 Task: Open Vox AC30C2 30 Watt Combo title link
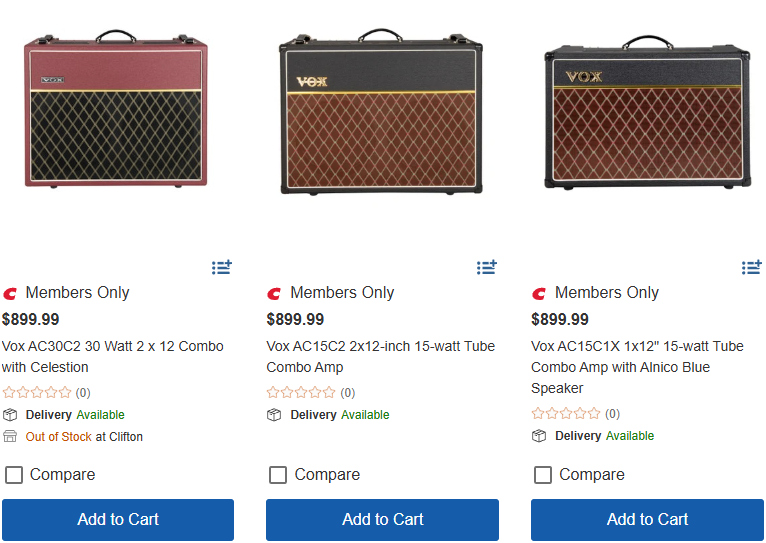click(112, 356)
